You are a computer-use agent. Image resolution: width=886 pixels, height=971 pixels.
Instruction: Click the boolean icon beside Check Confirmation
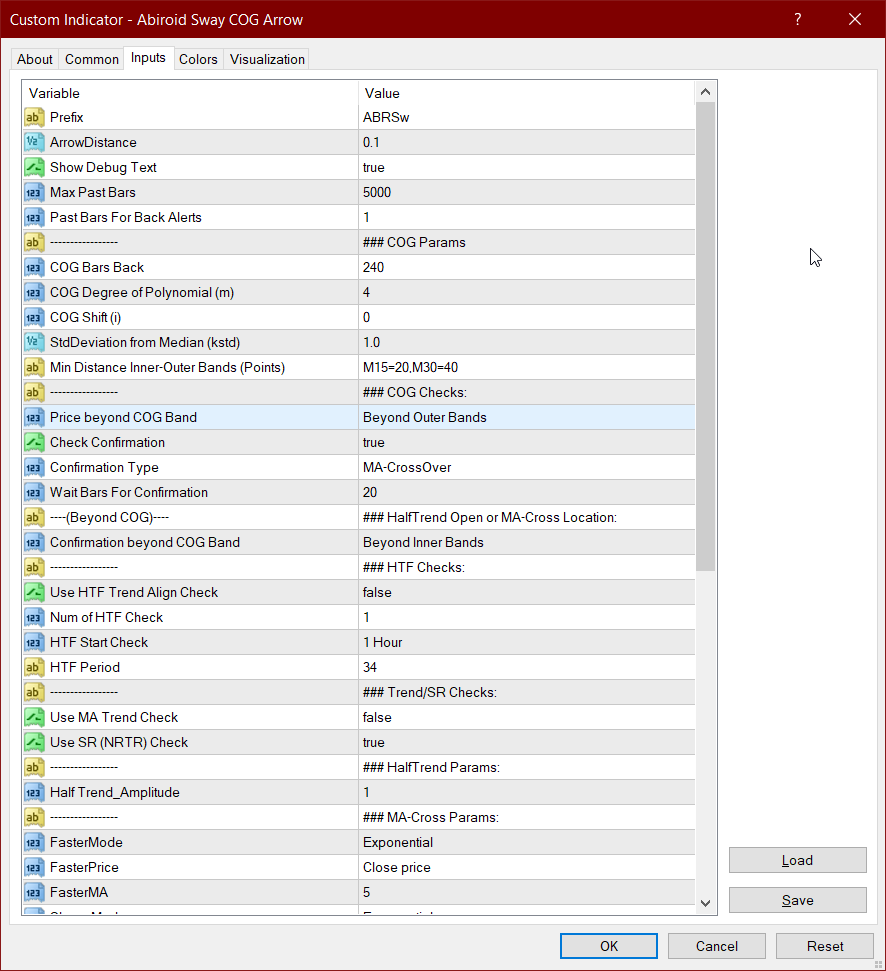click(34, 442)
